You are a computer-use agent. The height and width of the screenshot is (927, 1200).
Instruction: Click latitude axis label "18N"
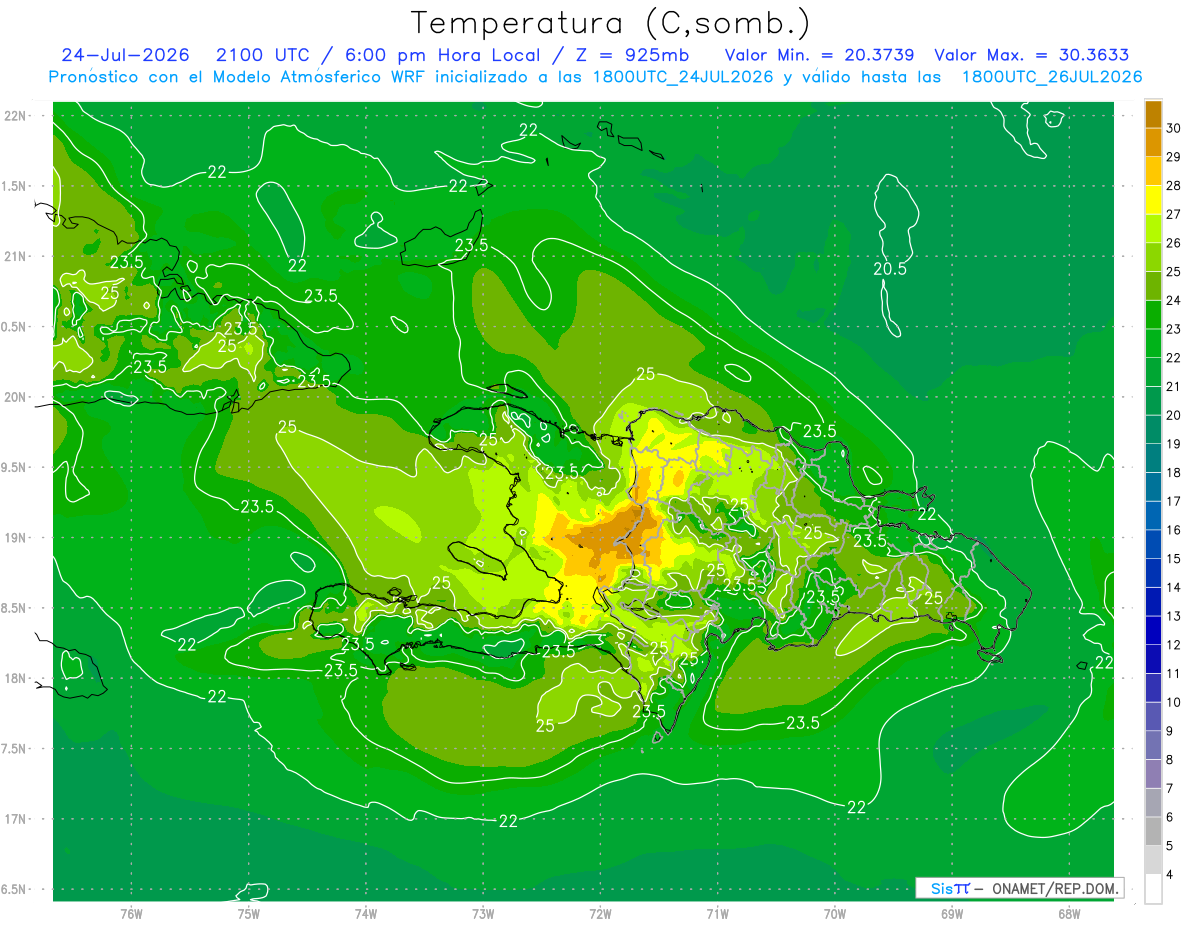coord(16,679)
